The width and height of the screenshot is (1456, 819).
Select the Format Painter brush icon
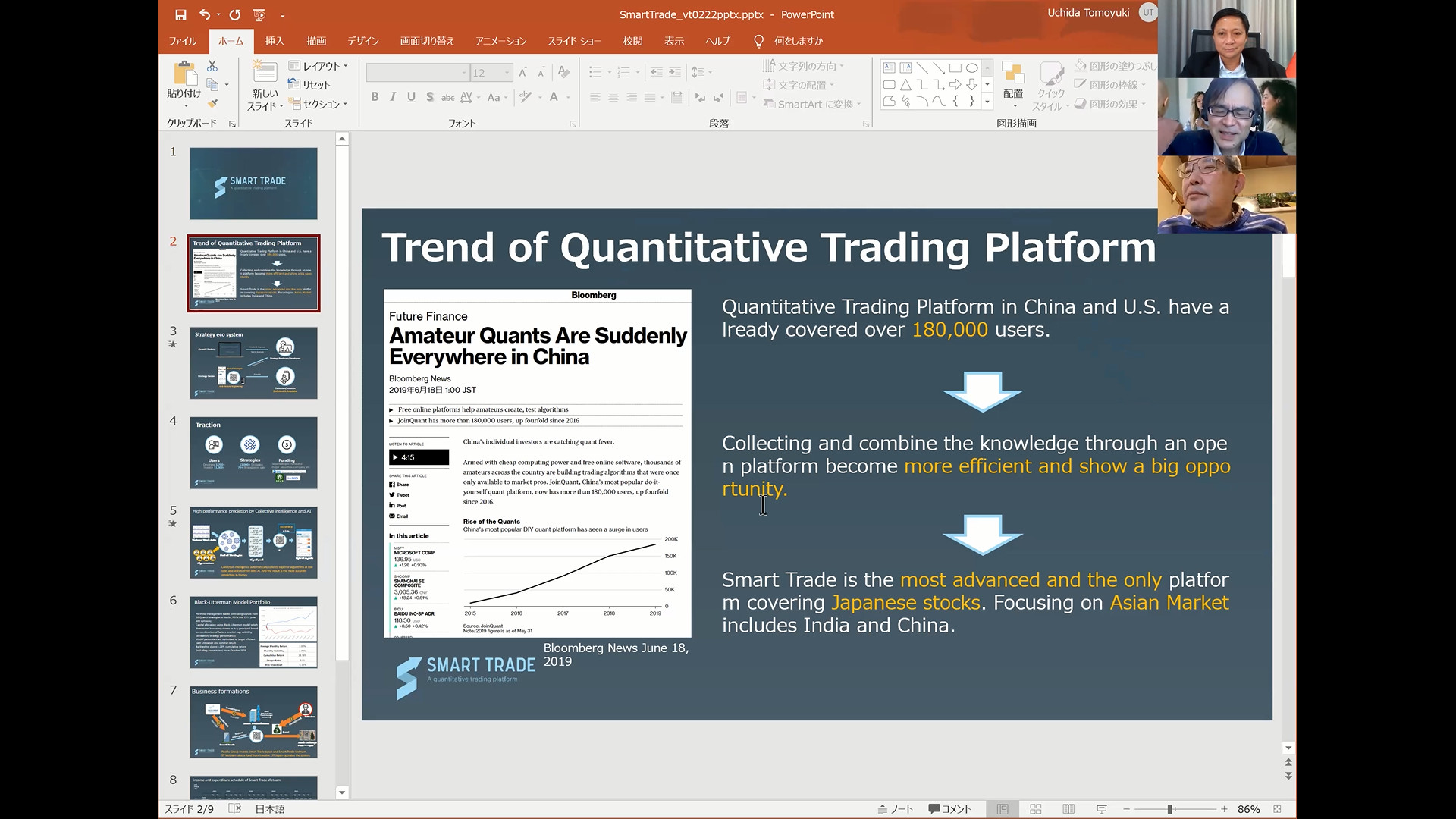(213, 103)
